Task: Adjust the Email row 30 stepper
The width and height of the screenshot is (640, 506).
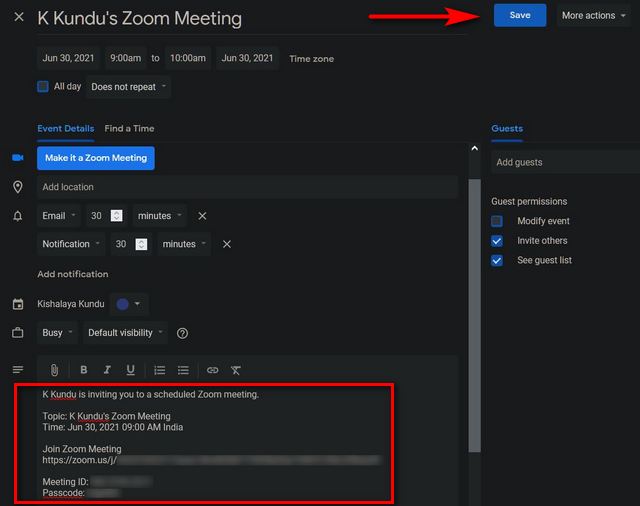Action: click(x=116, y=215)
